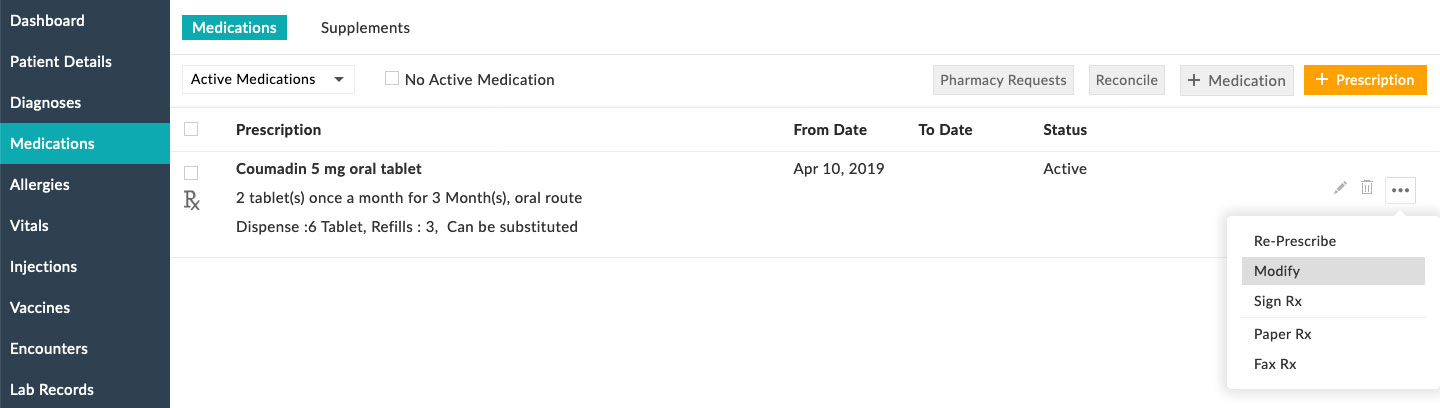Open the Active Medications dropdown
The height and width of the screenshot is (408, 1440).
point(268,79)
